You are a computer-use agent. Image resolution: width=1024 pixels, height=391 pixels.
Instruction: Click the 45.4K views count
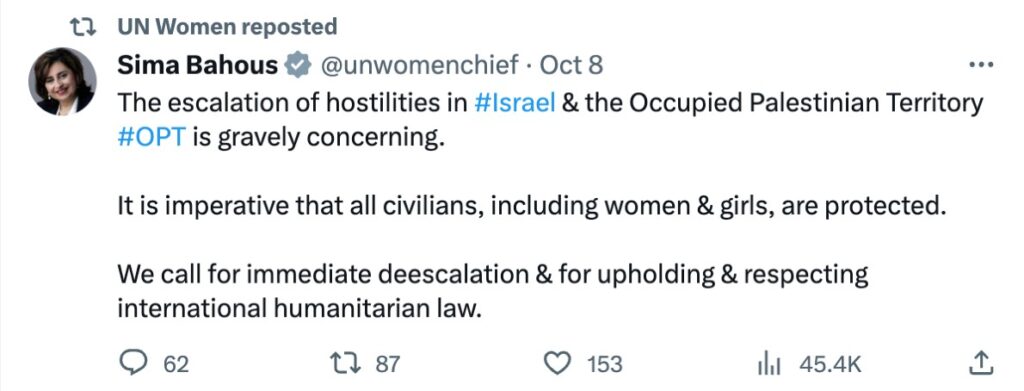click(x=831, y=364)
